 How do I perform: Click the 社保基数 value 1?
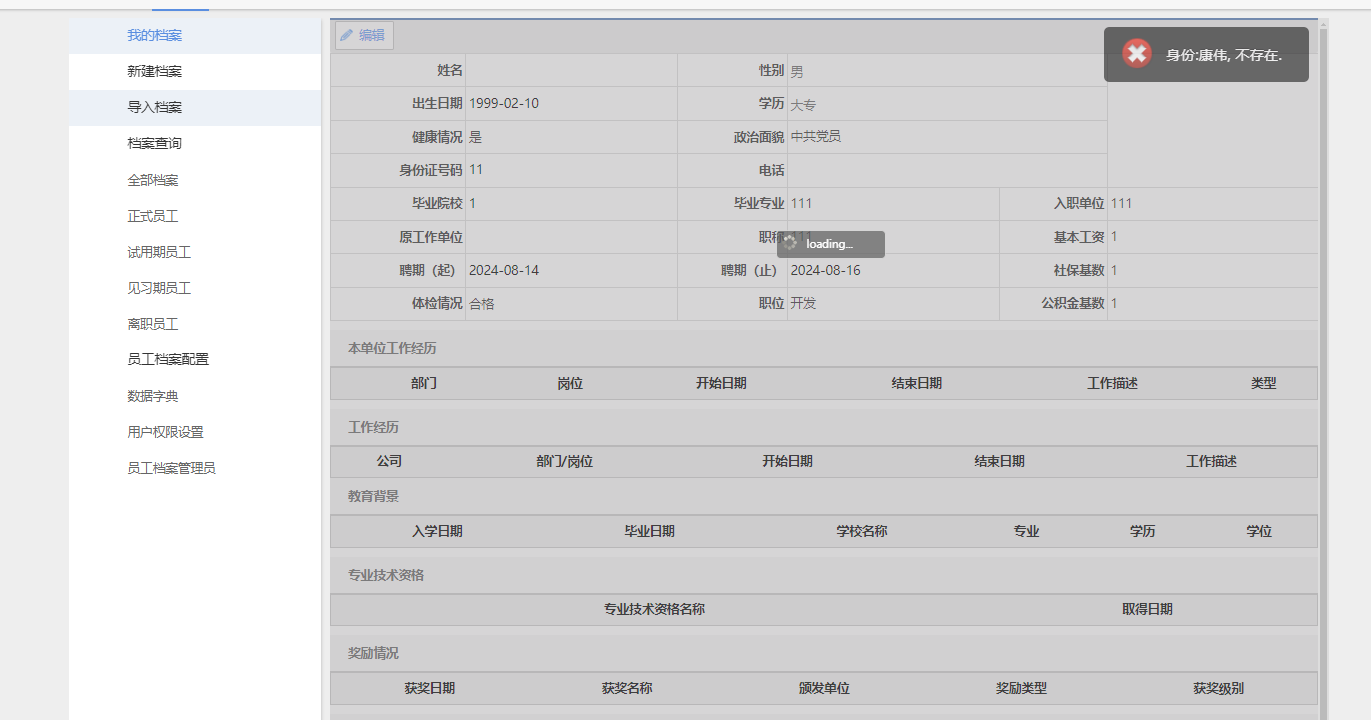[x=1114, y=270]
